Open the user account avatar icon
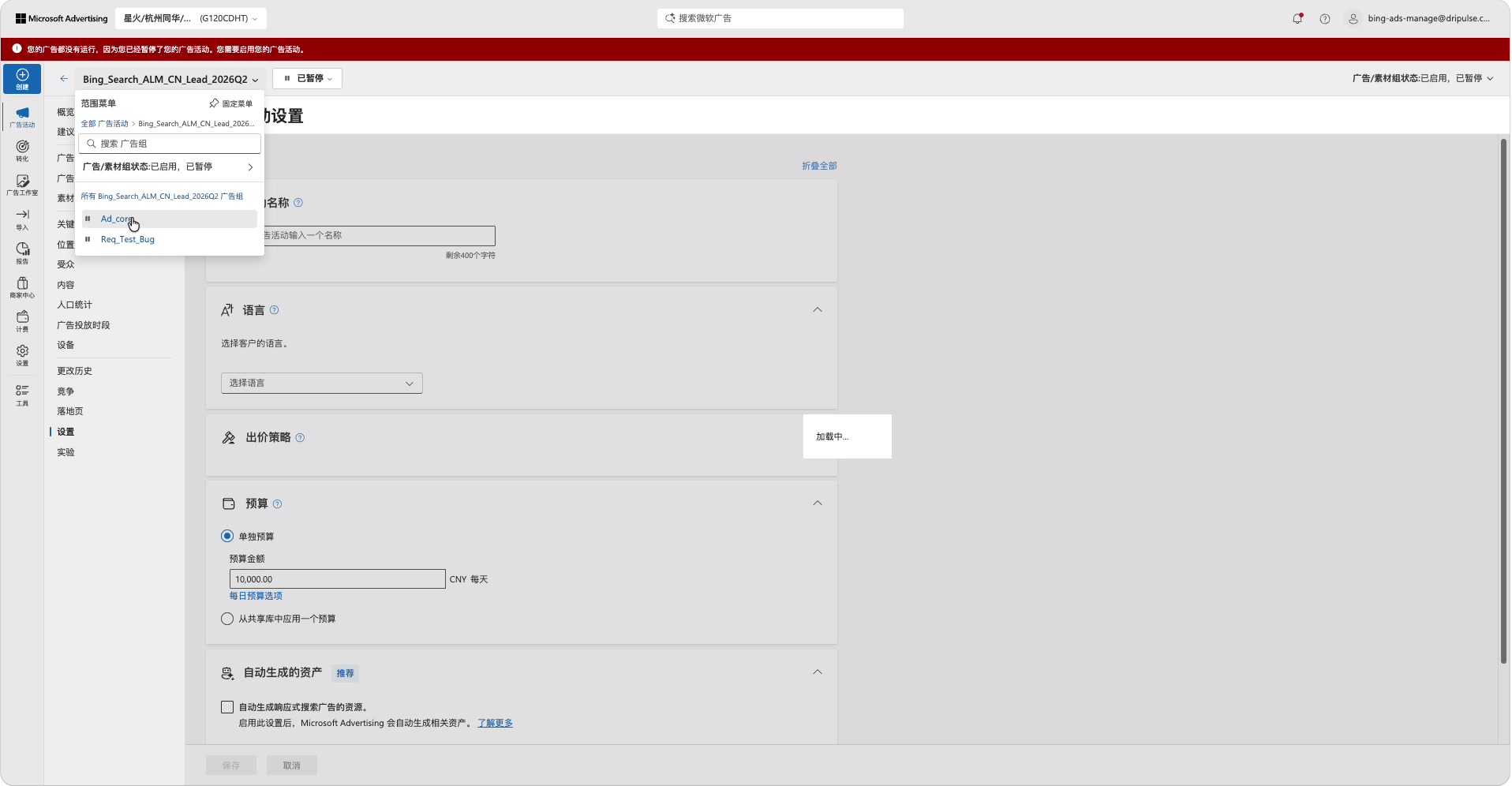The height and width of the screenshot is (786, 1512). click(1353, 18)
